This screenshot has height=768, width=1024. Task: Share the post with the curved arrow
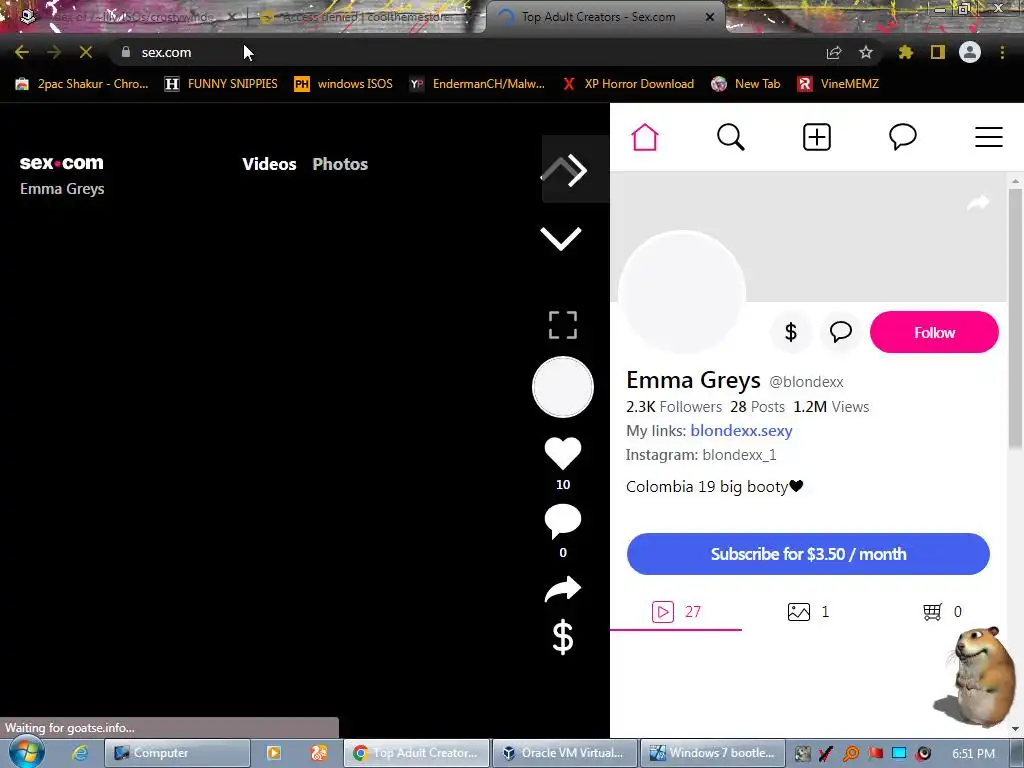(563, 589)
